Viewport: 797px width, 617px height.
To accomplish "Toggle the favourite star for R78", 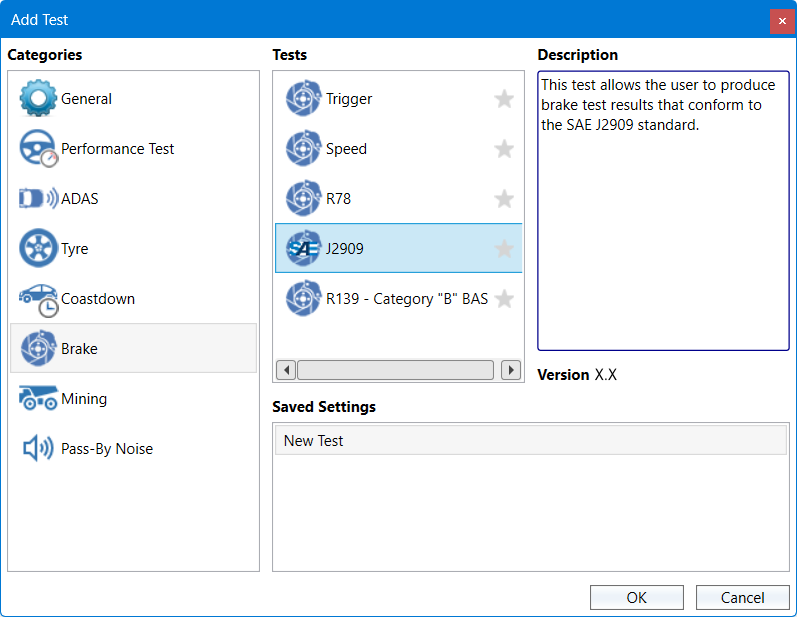I will (504, 198).
